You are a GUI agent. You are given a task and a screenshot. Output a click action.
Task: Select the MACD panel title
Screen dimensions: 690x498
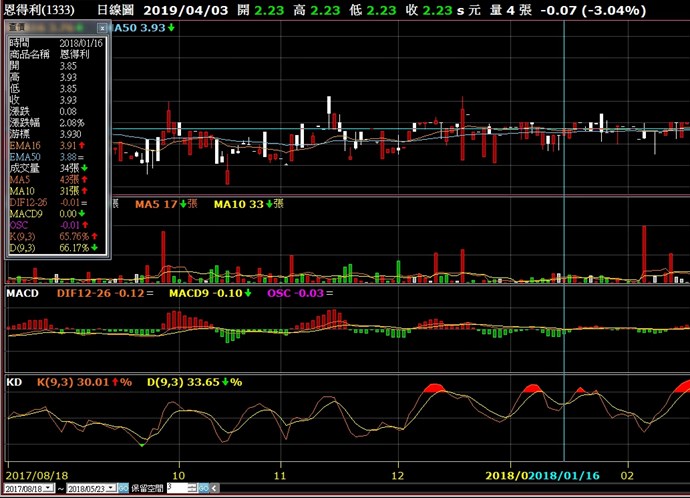tap(21, 294)
